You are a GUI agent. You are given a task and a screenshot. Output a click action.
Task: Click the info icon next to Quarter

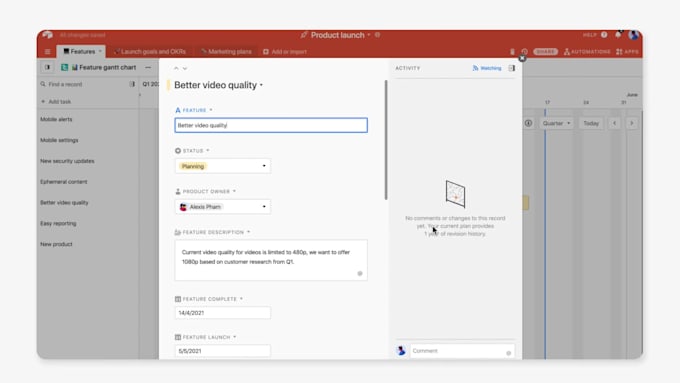click(528, 123)
